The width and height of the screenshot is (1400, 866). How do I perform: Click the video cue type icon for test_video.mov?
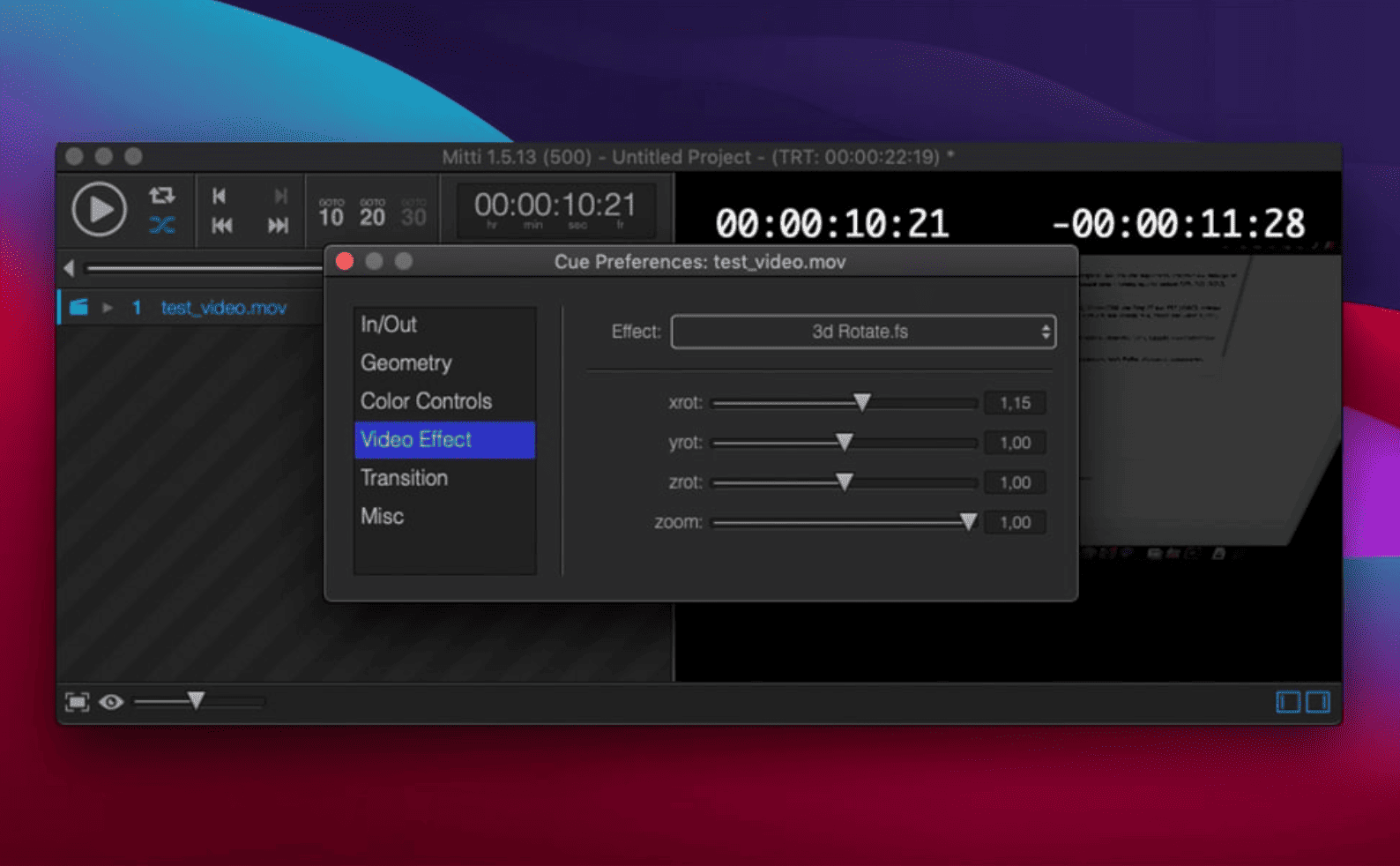tap(79, 307)
